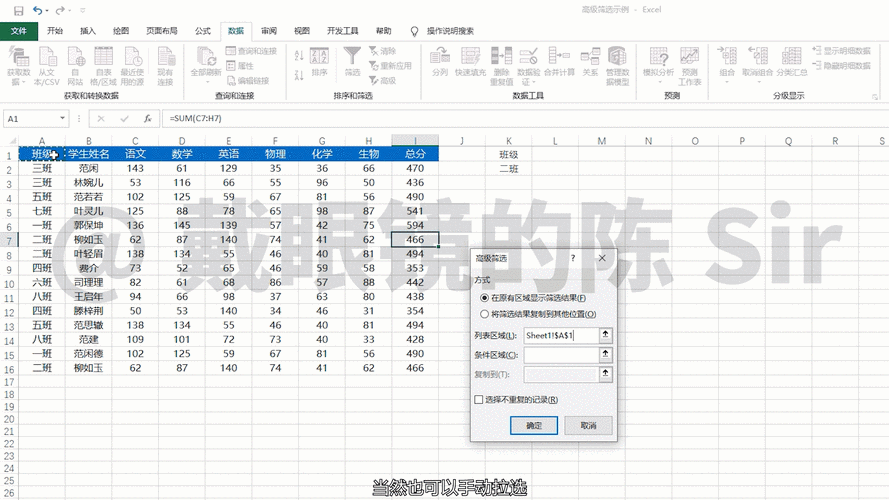Open quick access toolbar customize dropdown
The height and width of the screenshot is (500, 889).
[83, 10]
